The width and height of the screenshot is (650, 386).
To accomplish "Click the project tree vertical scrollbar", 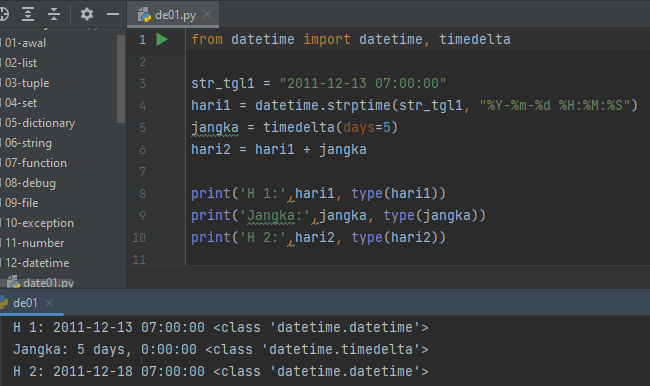I will [x=121, y=79].
